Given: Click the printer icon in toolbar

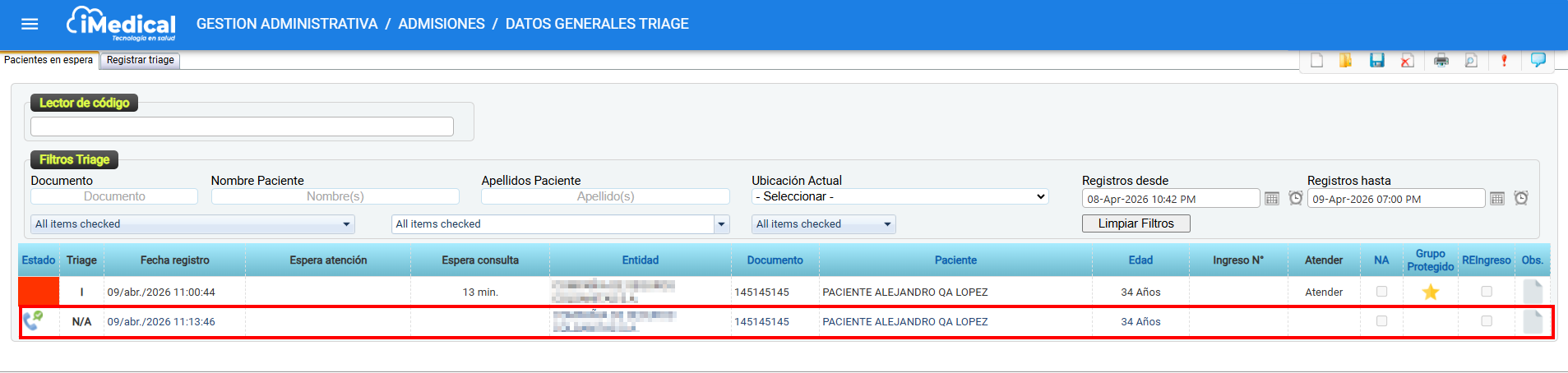Looking at the screenshot, I should point(1441,60).
